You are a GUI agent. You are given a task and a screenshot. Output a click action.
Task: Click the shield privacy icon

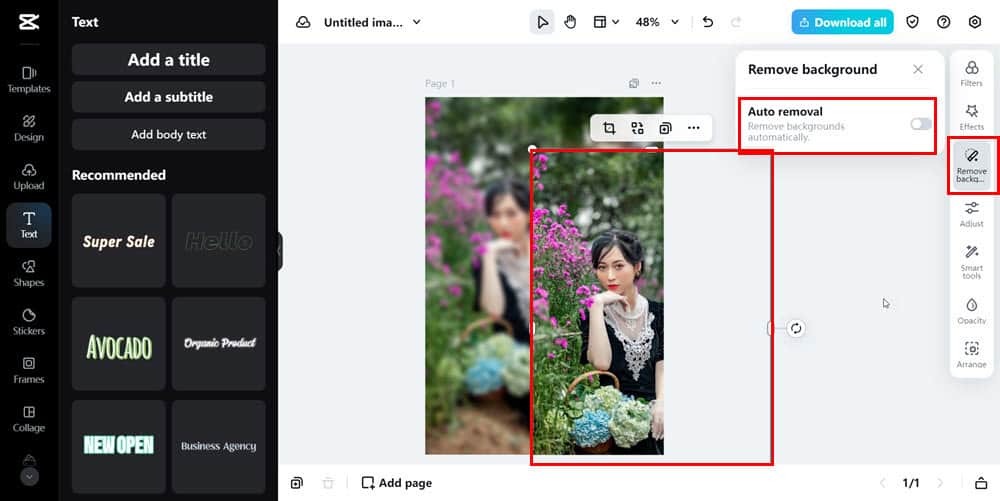coord(913,22)
